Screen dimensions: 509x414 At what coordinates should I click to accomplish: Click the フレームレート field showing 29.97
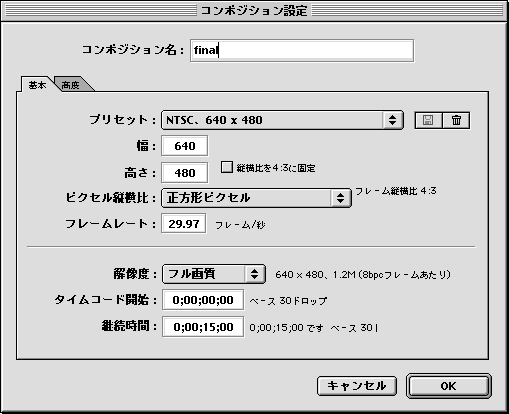click(184, 224)
